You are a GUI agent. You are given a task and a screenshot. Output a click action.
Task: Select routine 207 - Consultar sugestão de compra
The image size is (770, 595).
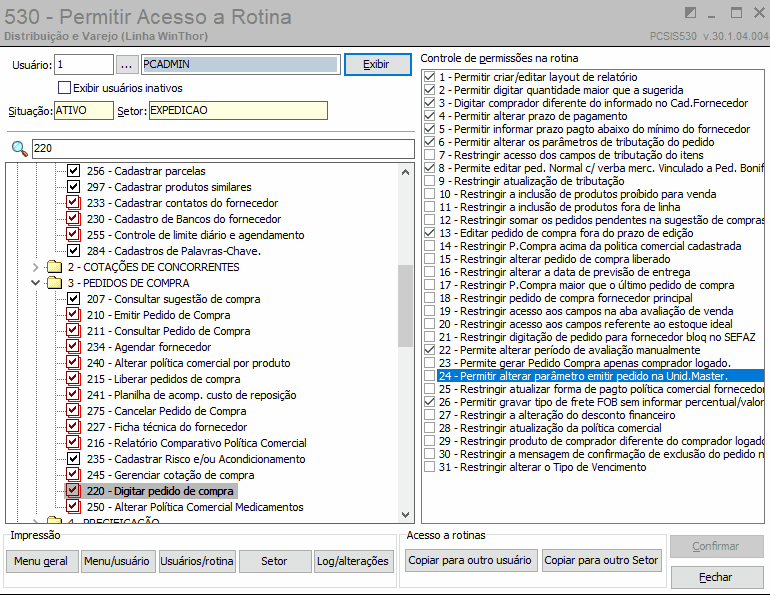(x=173, y=299)
